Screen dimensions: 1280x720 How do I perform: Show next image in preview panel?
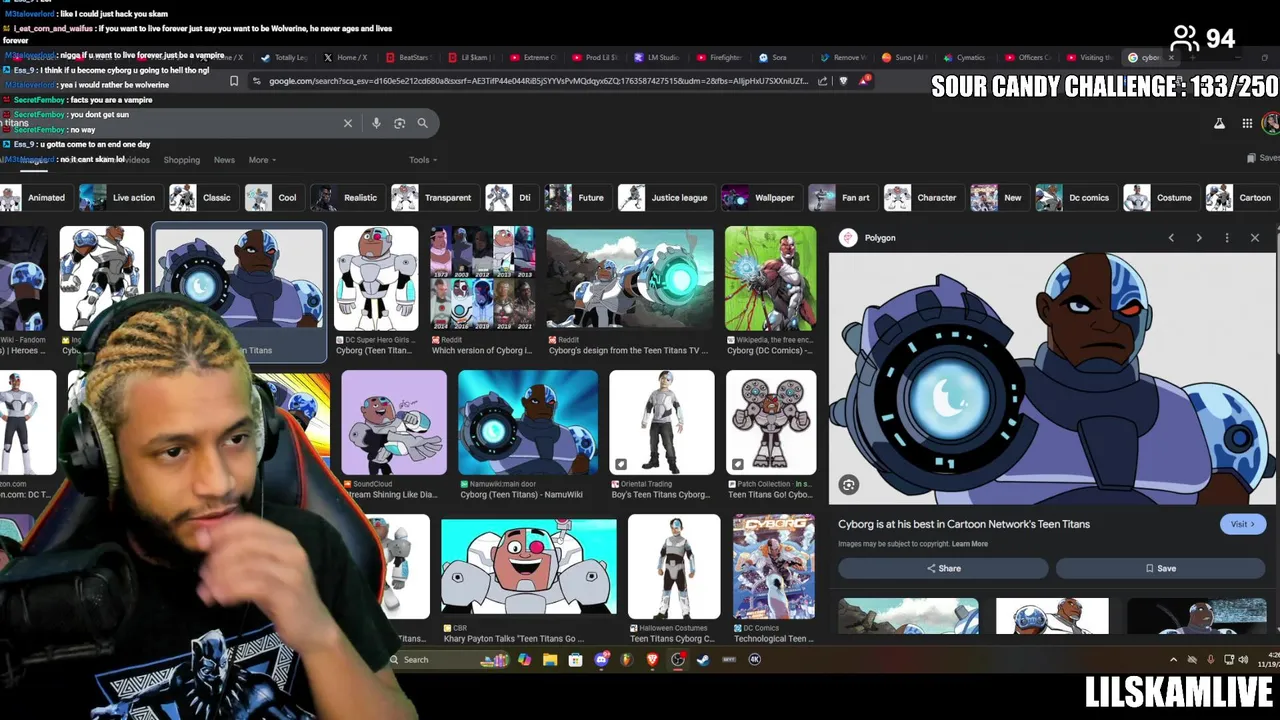[x=1199, y=238]
